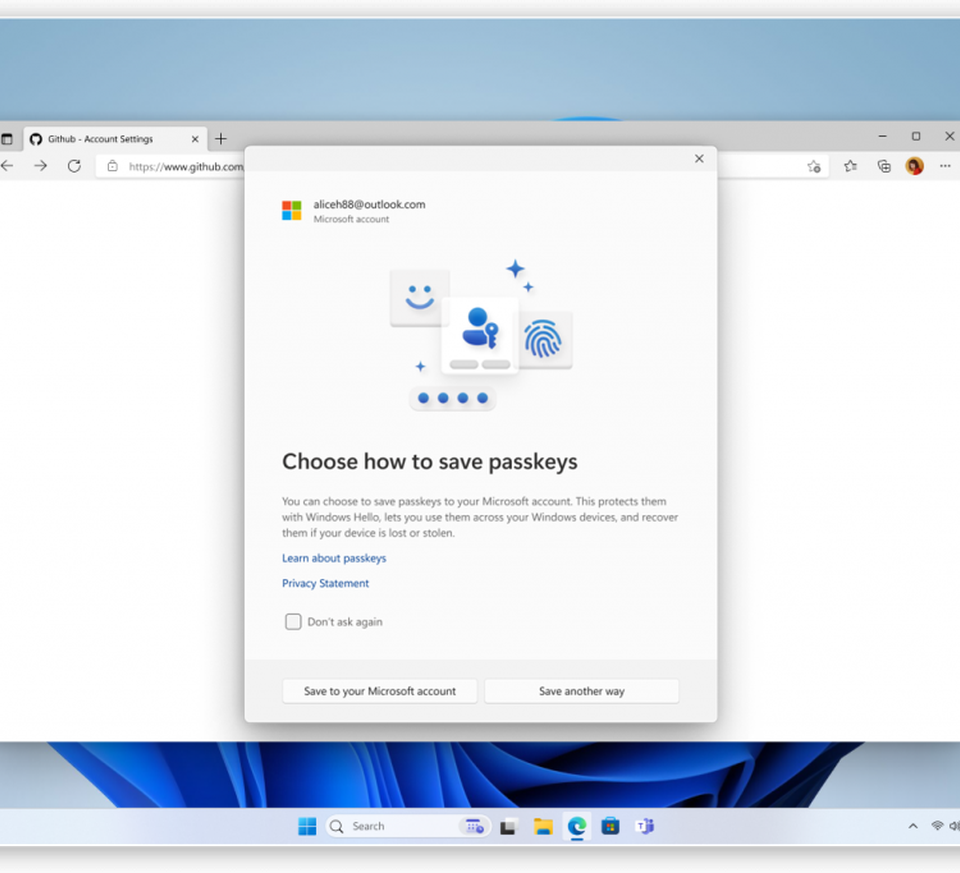Close the passkey dialog
The image size is (960, 873).
click(699, 158)
